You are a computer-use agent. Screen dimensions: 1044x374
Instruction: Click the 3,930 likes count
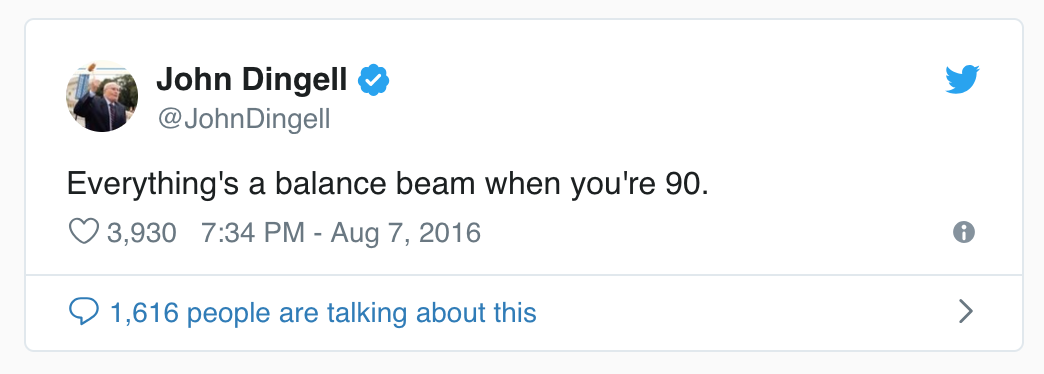coord(142,233)
